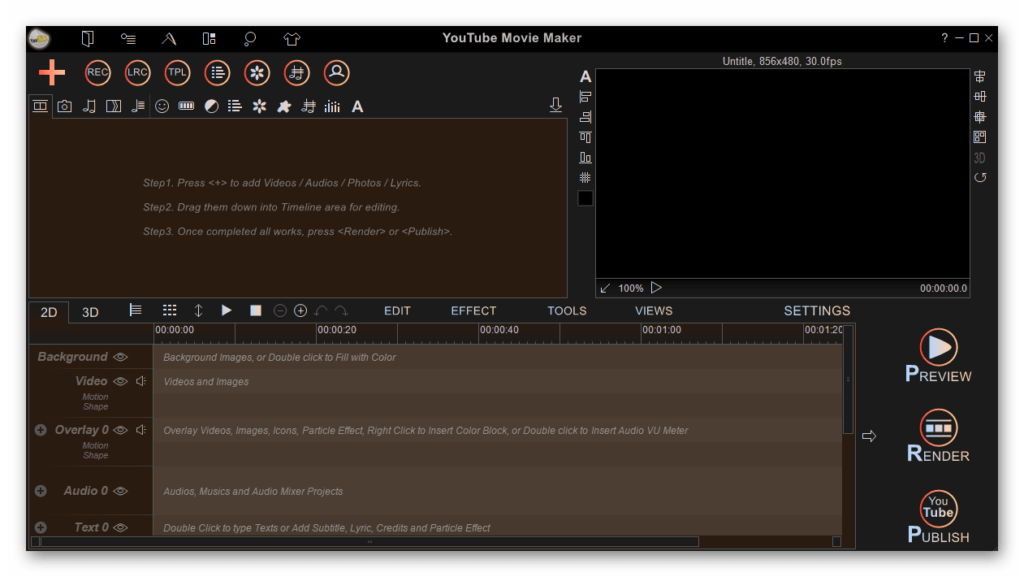Click the timeline vertical scrollbar
1024x577 pixels.
tap(848, 379)
